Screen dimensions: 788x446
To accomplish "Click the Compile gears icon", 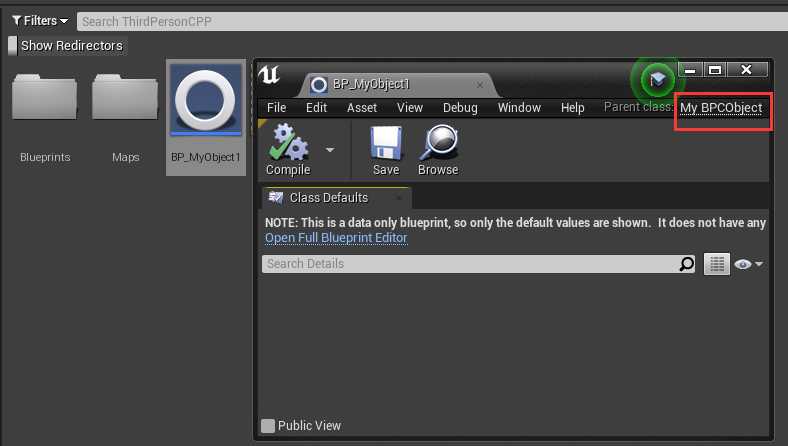I will coord(288,142).
